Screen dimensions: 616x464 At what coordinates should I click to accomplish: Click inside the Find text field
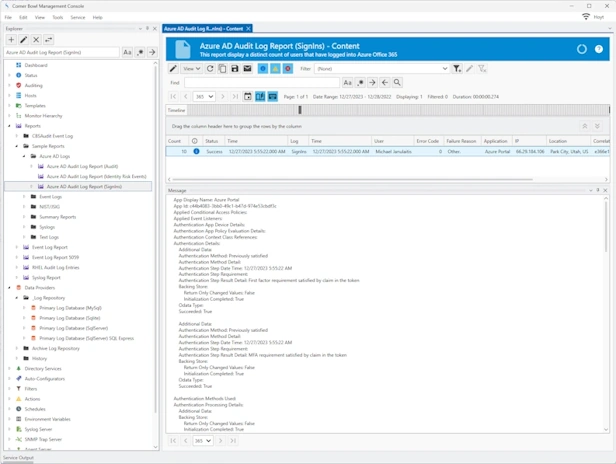coord(262,83)
